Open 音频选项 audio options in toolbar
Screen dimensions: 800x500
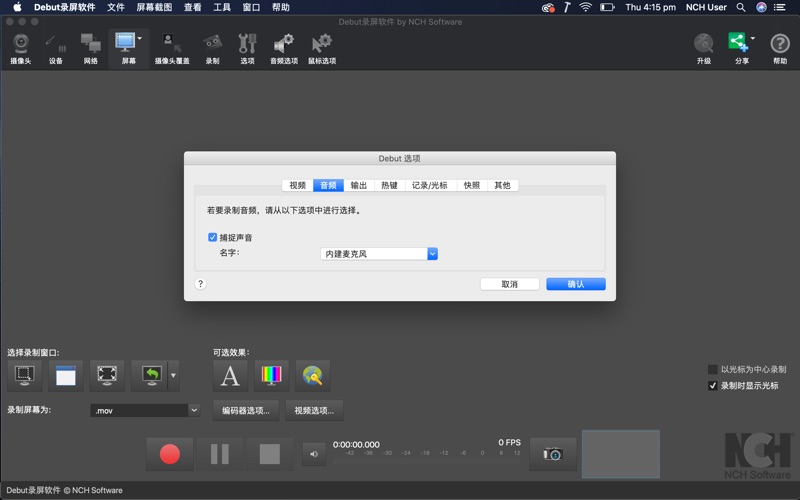point(283,47)
